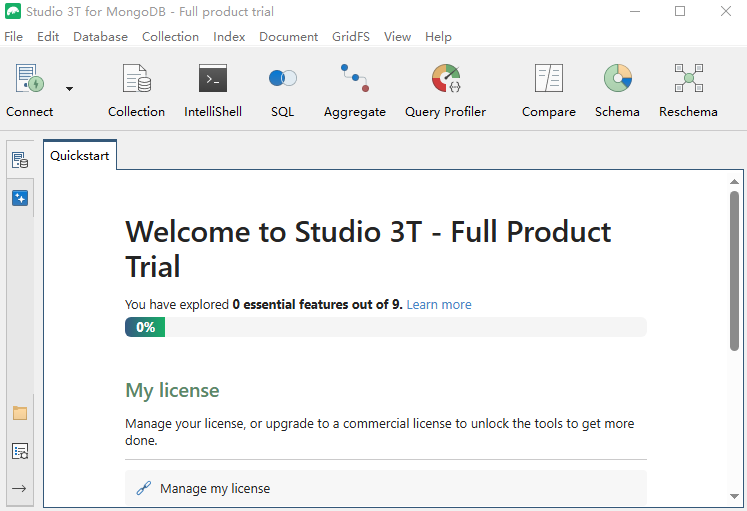Click the 0% features progress bar
The width and height of the screenshot is (747, 511).
click(x=386, y=327)
